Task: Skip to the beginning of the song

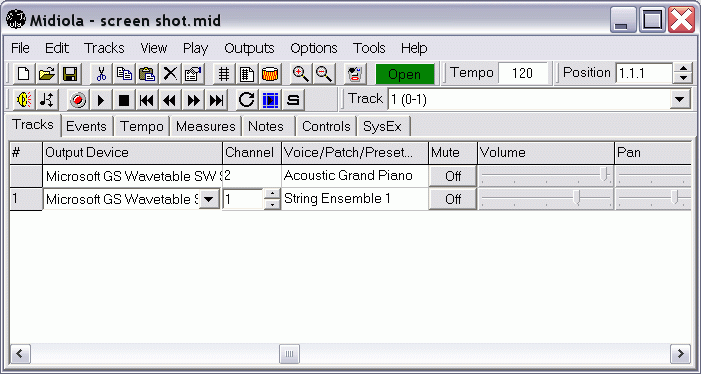Action: pyautogui.click(x=147, y=100)
